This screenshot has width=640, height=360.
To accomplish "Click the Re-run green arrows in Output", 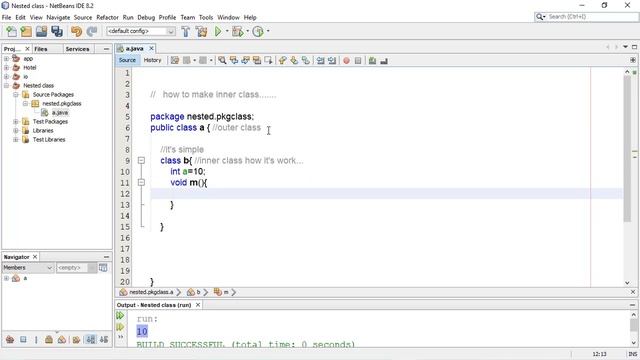I will coord(120,316).
